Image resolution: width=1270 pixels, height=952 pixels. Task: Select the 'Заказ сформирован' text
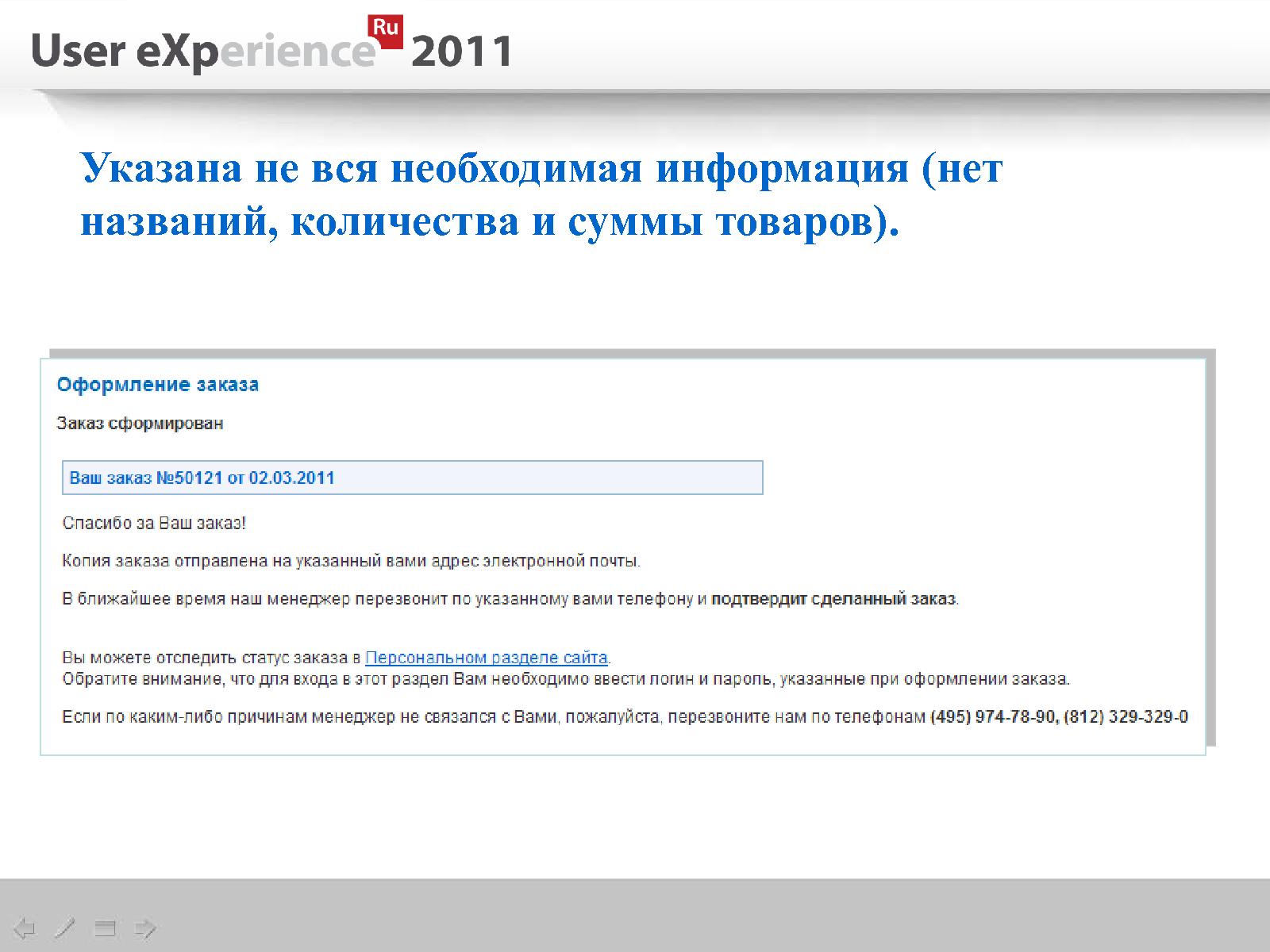point(140,424)
